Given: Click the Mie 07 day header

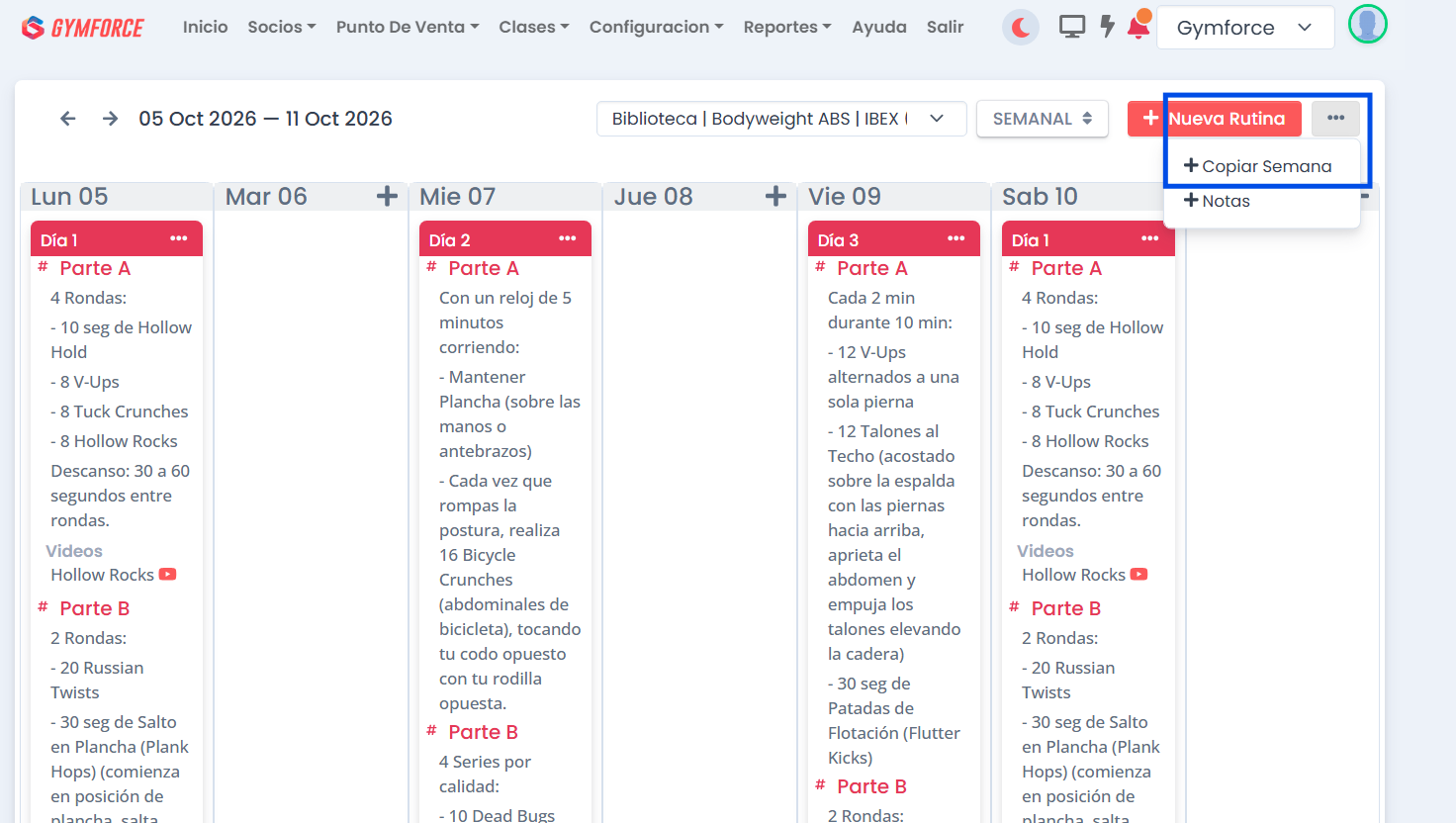Looking at the screenshot, I should click(x=458, y=196).
